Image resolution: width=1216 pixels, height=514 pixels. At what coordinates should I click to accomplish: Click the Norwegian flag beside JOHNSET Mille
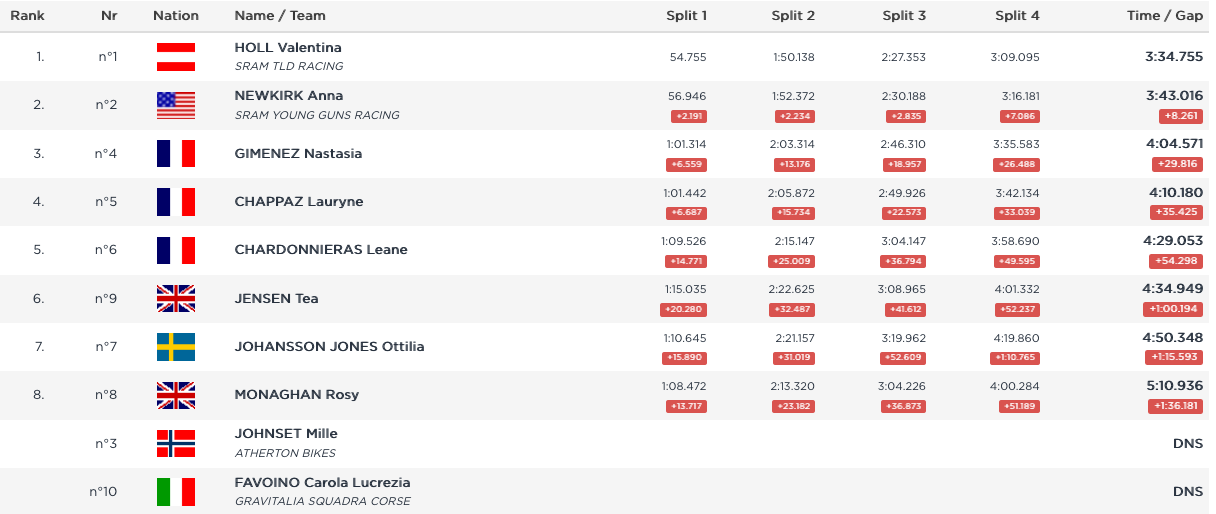(176, 443)
